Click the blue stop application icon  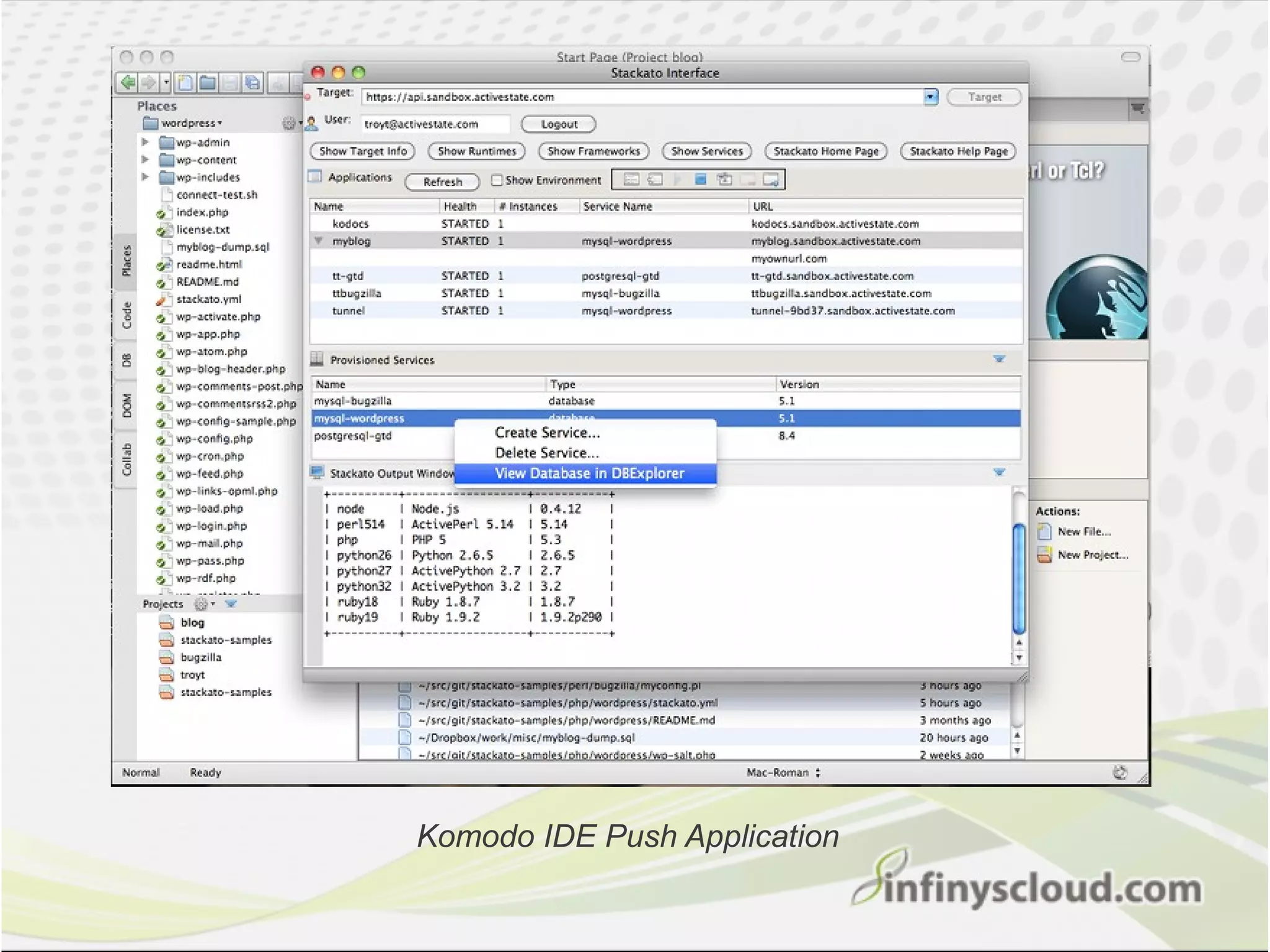(x=700, y=180)
